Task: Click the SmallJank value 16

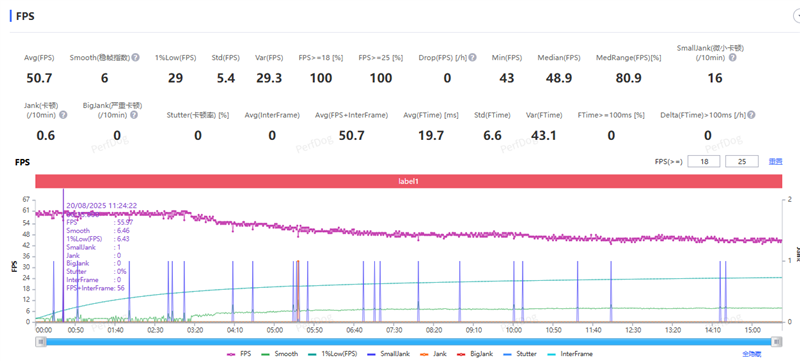Action: (x=715, y=78)
